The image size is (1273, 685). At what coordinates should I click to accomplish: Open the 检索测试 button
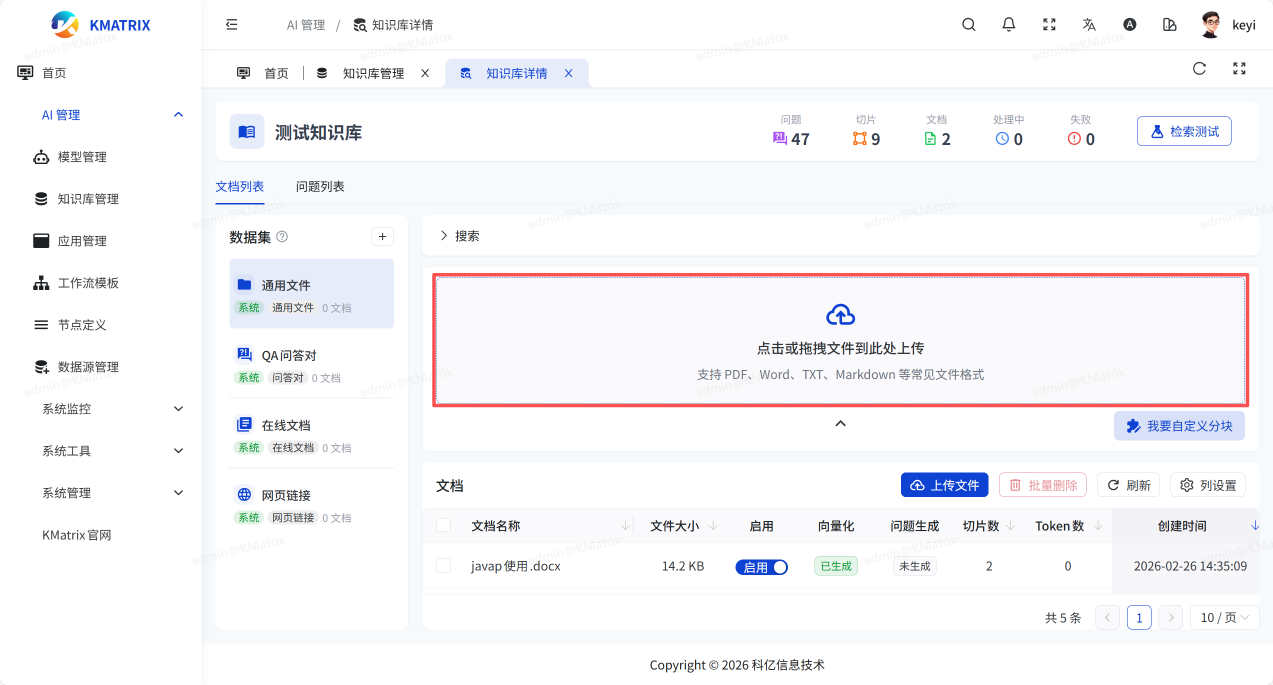click(x=1184, y=132)
